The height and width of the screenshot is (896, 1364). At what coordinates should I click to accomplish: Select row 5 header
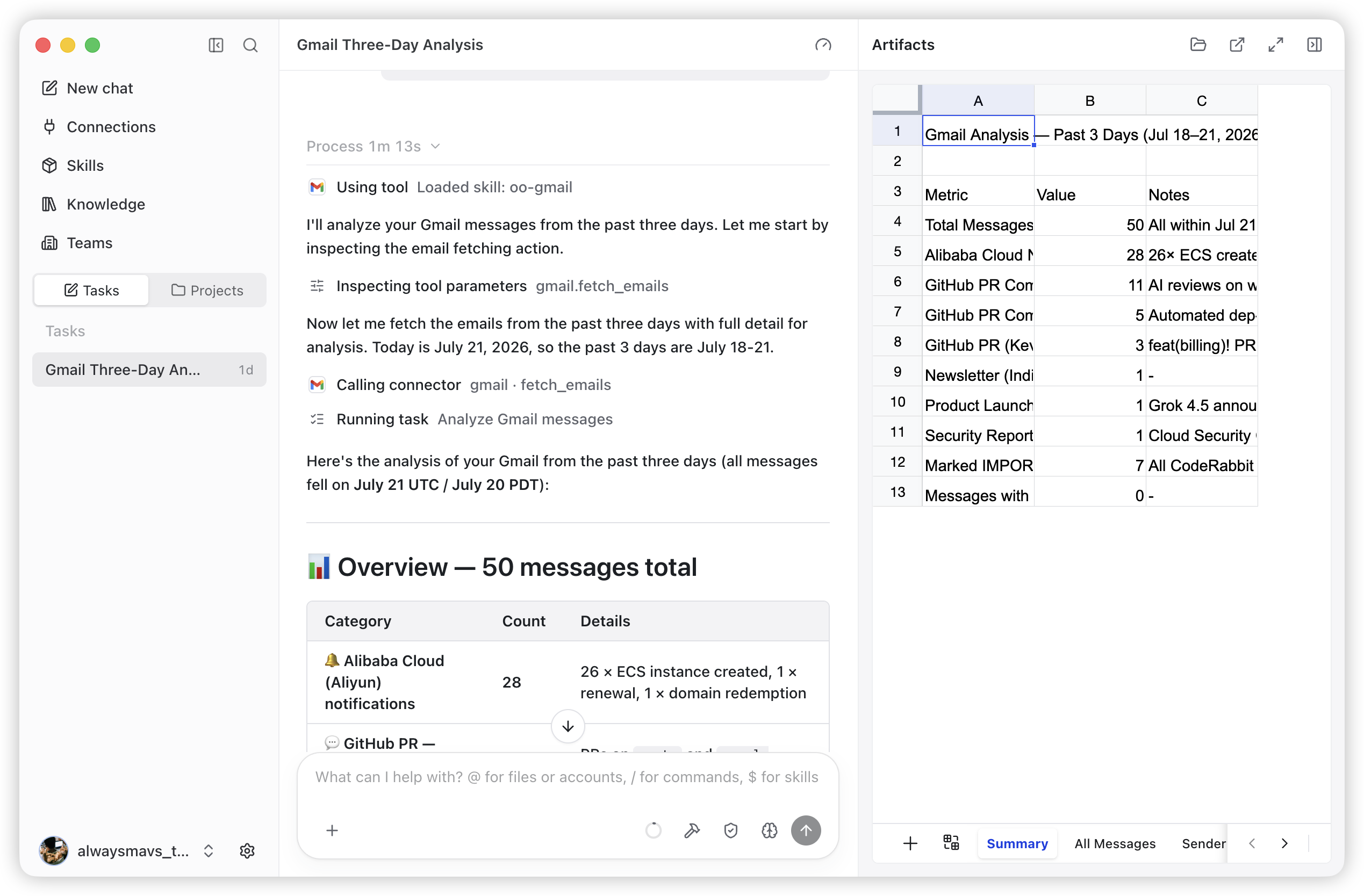click(x=898, y=251)
